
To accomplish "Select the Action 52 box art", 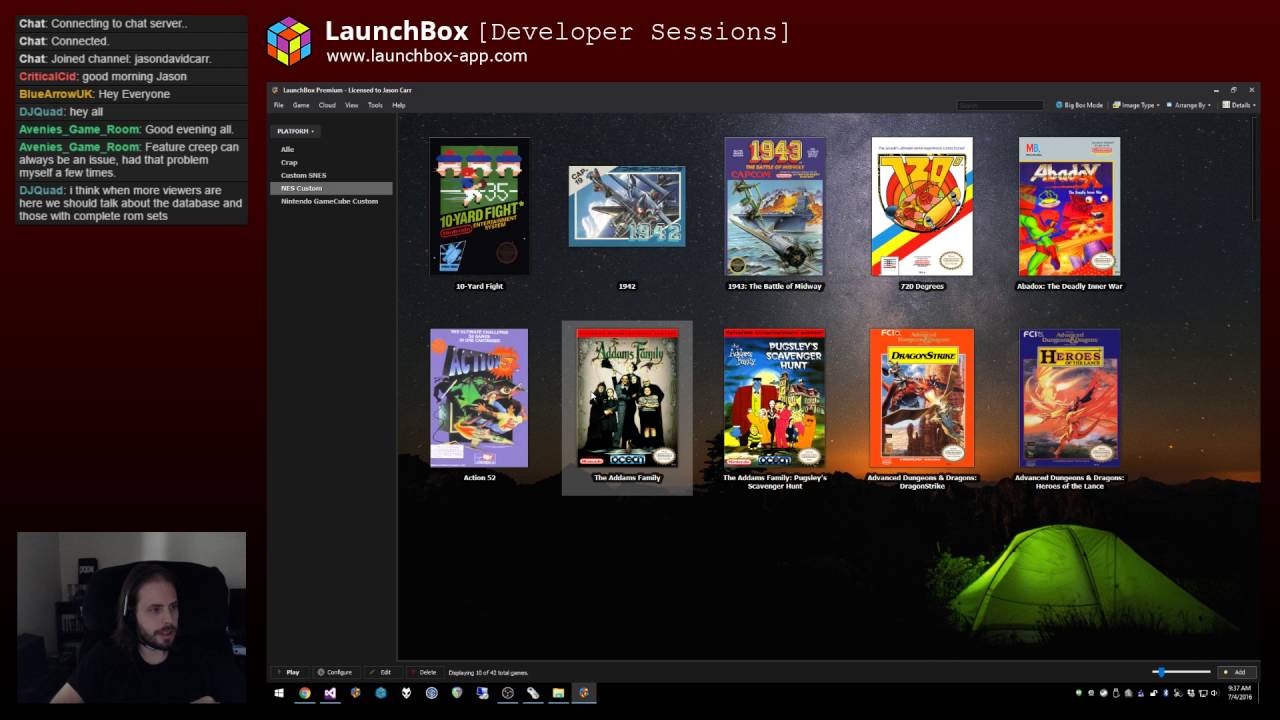I will (x=479, y=398).
